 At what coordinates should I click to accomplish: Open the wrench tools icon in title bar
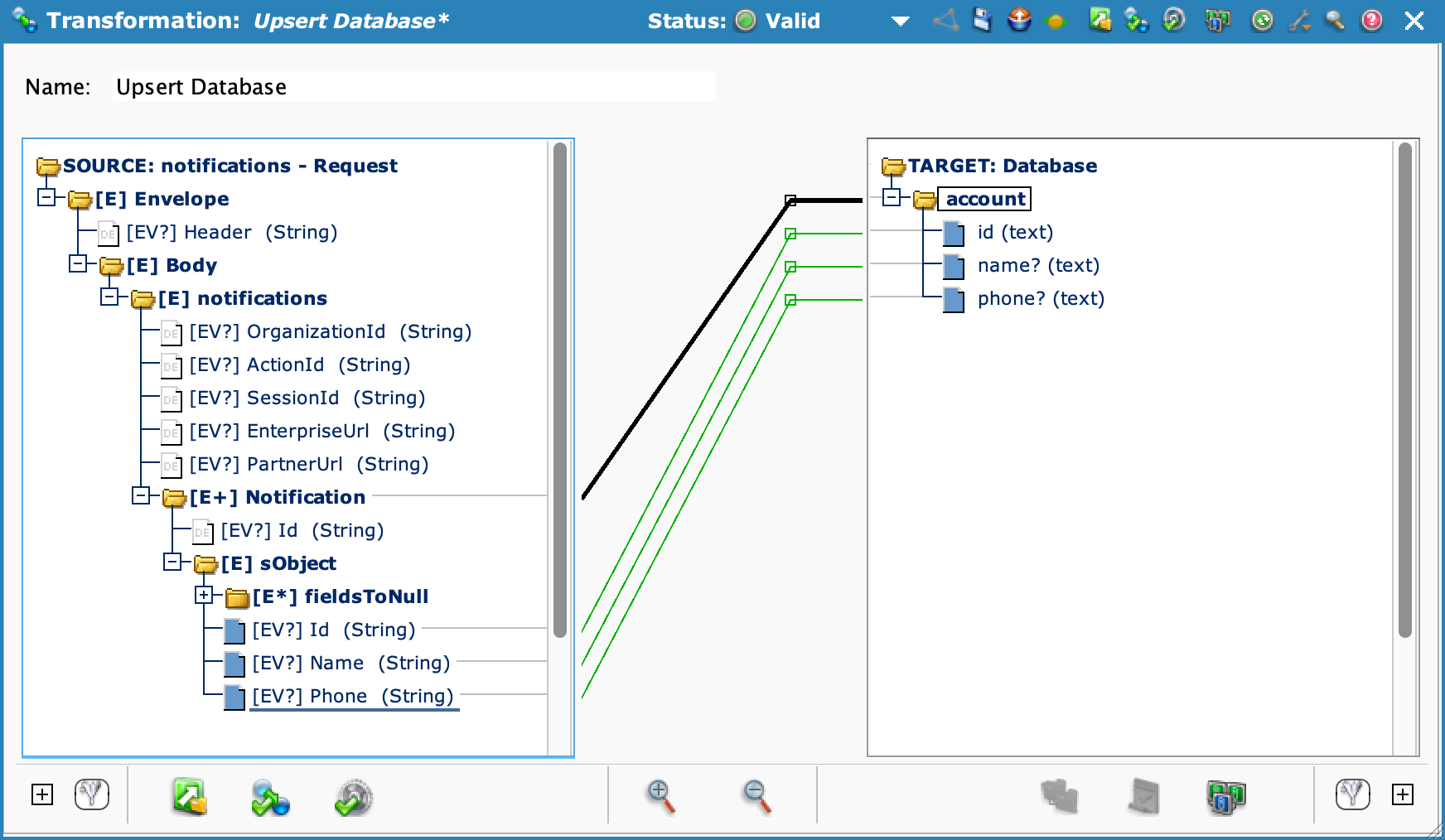1298,20
